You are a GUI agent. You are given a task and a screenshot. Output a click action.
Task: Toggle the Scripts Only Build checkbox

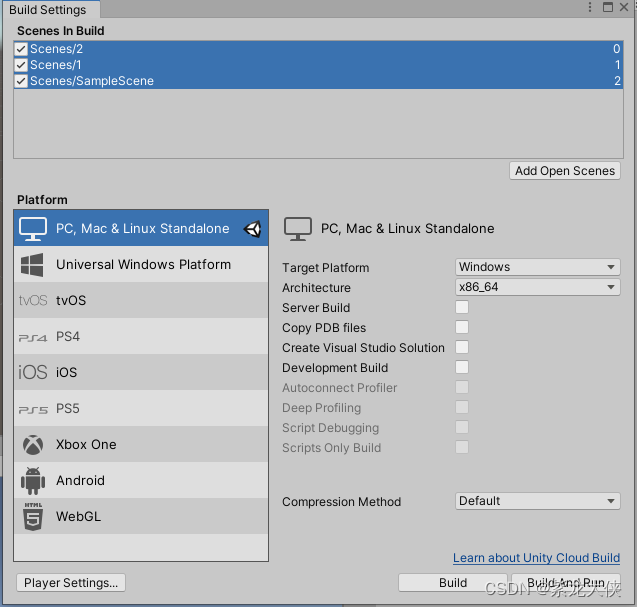coord(462,447)
